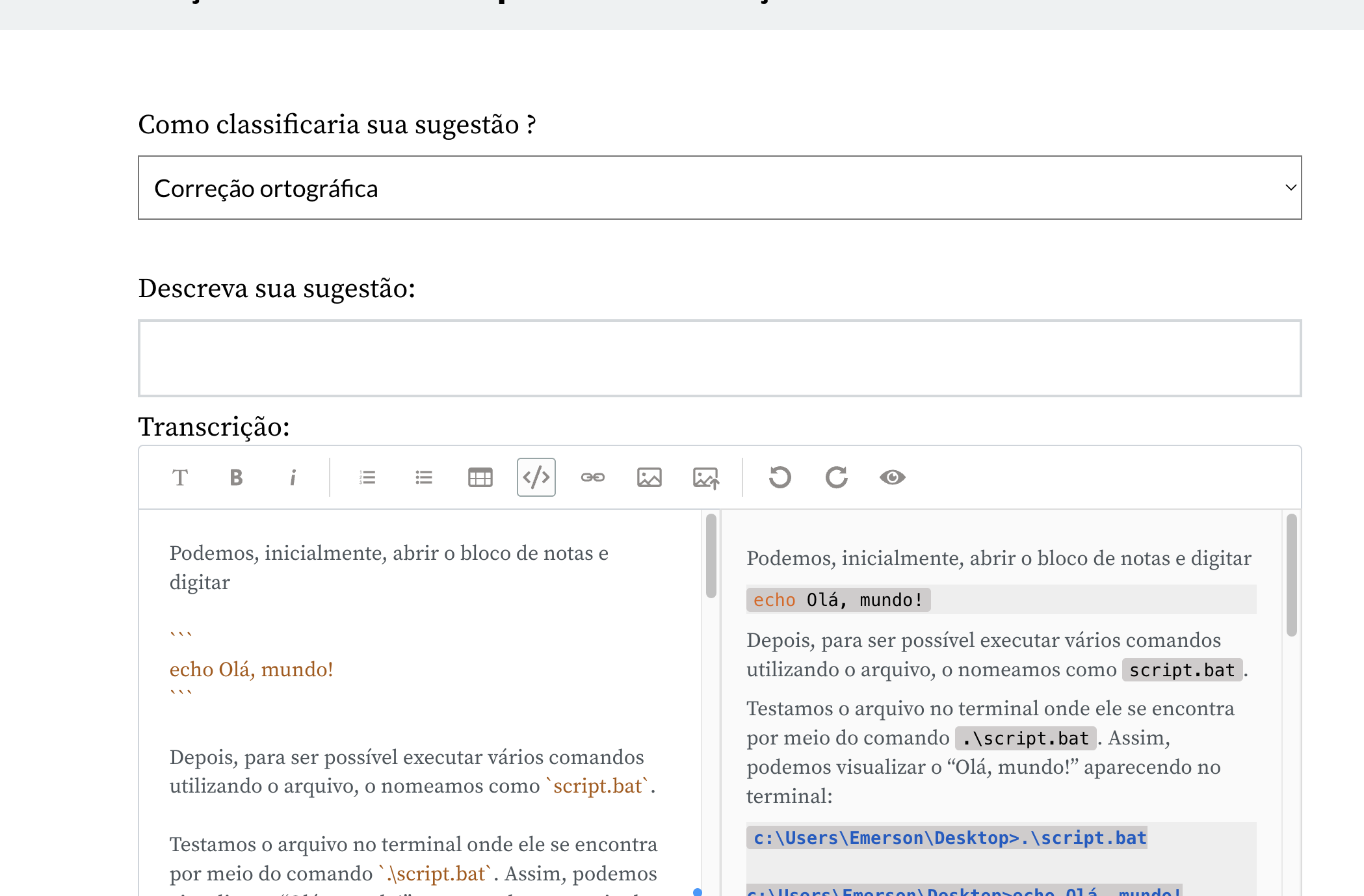This screenshot has height=896, width=1364.
Task: Insert an ordered list
Action: [367, 477]
